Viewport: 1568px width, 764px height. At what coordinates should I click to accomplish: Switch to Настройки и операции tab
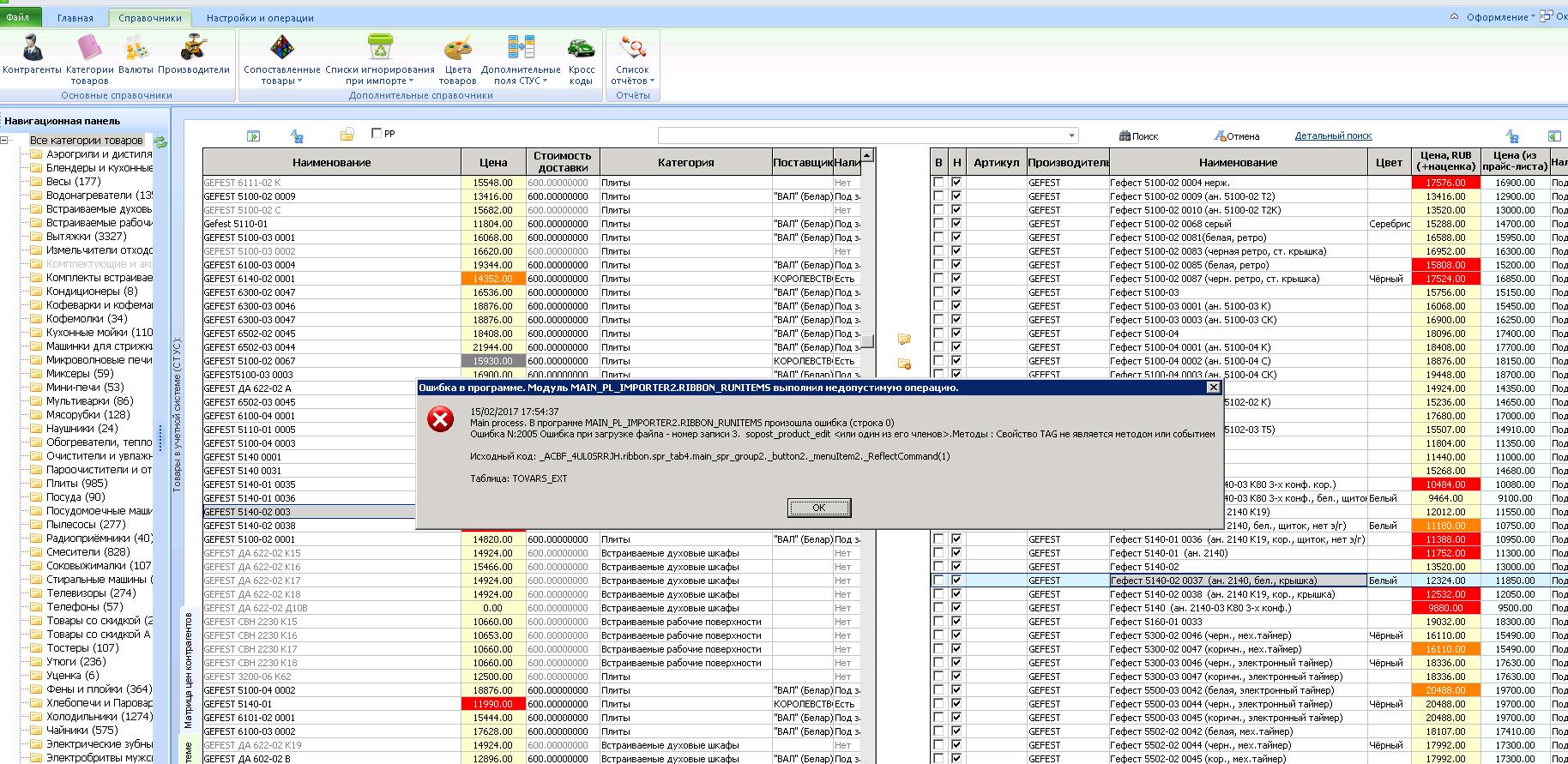pos(260,18)
